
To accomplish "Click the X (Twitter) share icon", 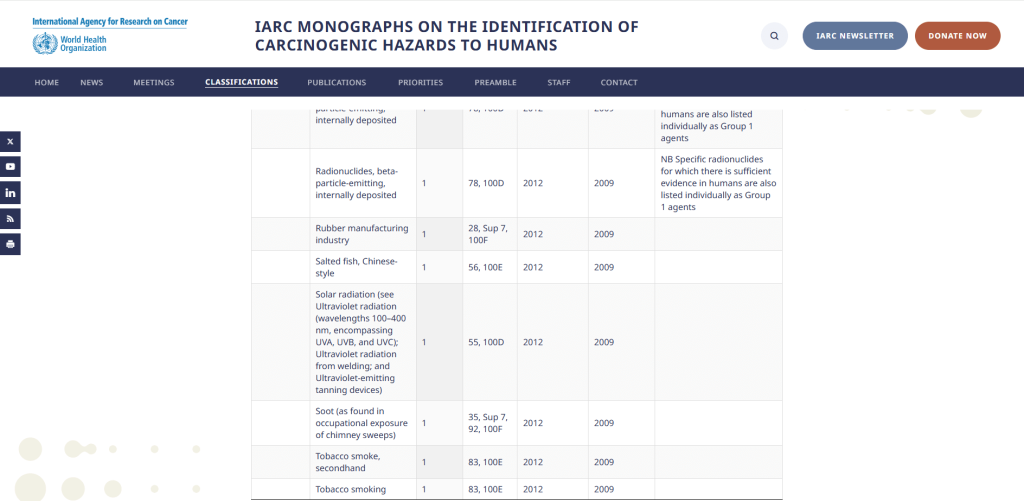I will point(10,141).
